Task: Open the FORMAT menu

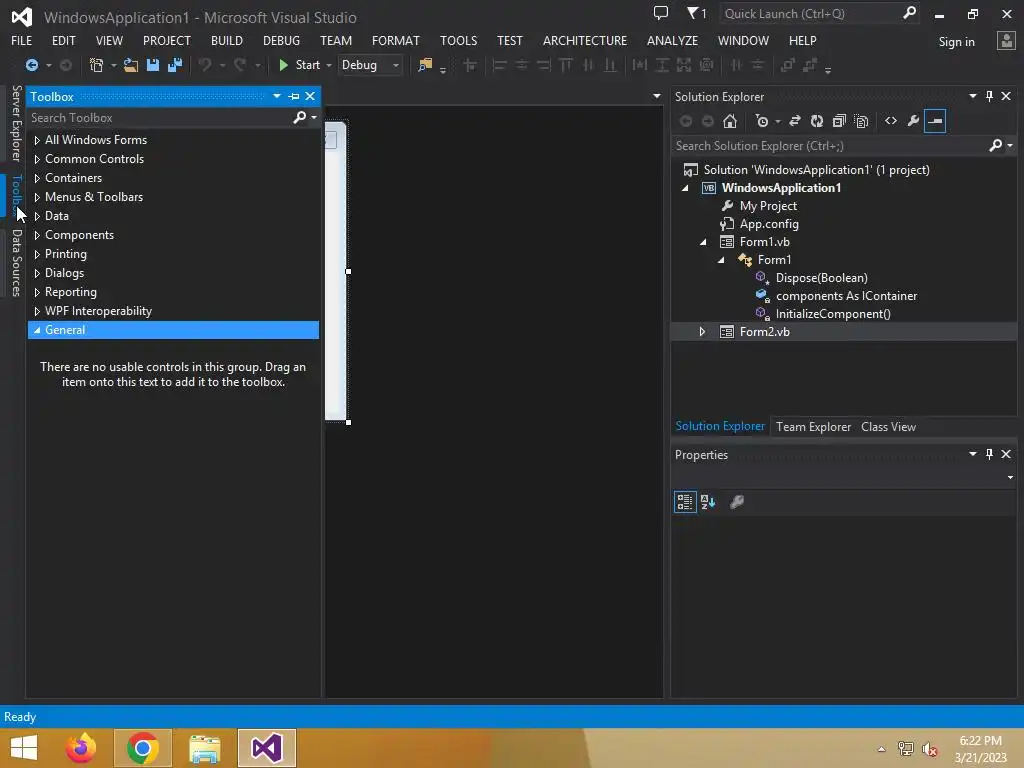Action: [396, 40]
